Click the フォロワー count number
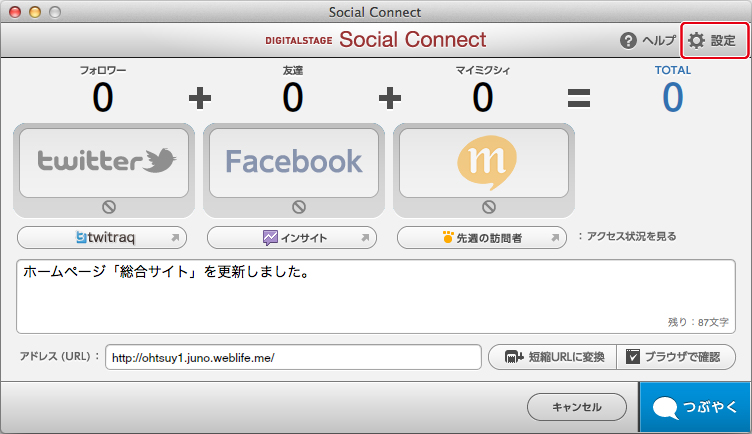This screenshot has height=434, width=752. click(103, 97)
